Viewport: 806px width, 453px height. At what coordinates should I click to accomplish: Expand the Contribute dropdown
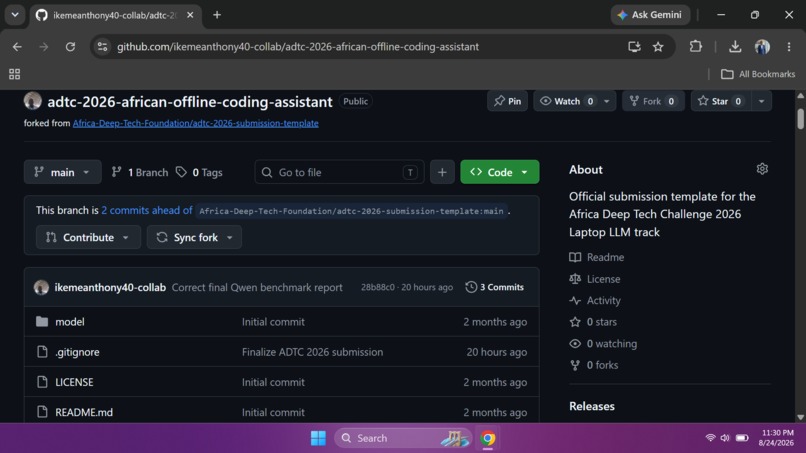pyautogui.click(x=88, y=237)
